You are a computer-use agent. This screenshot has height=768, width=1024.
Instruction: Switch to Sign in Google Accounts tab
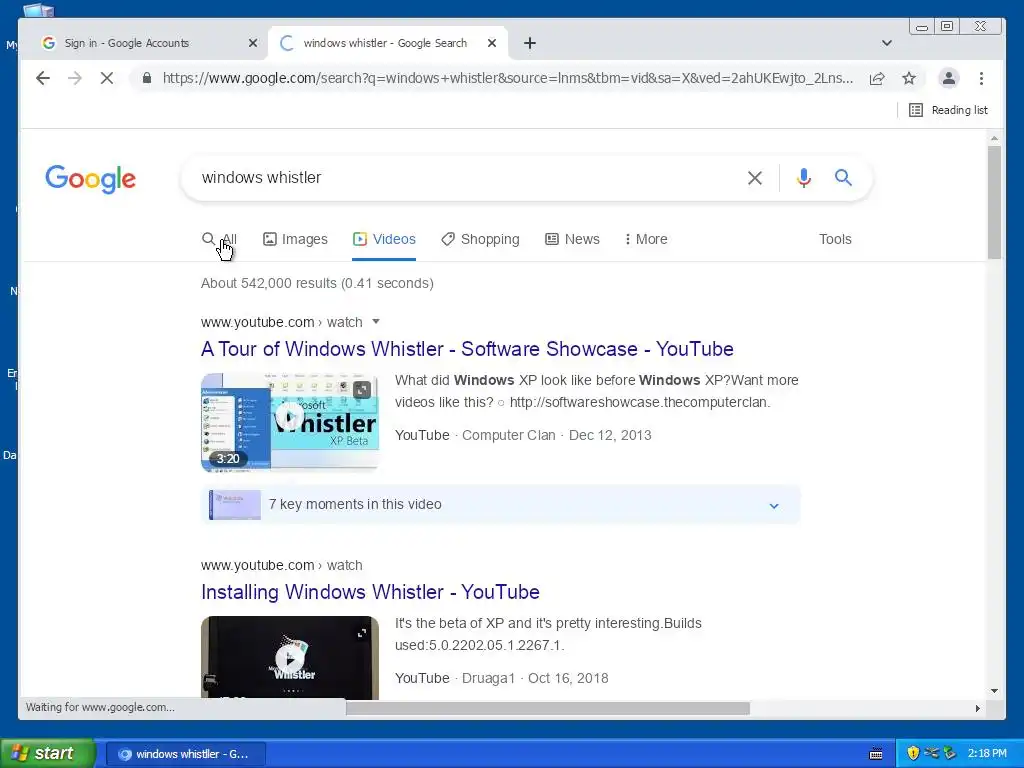point(144,43)
